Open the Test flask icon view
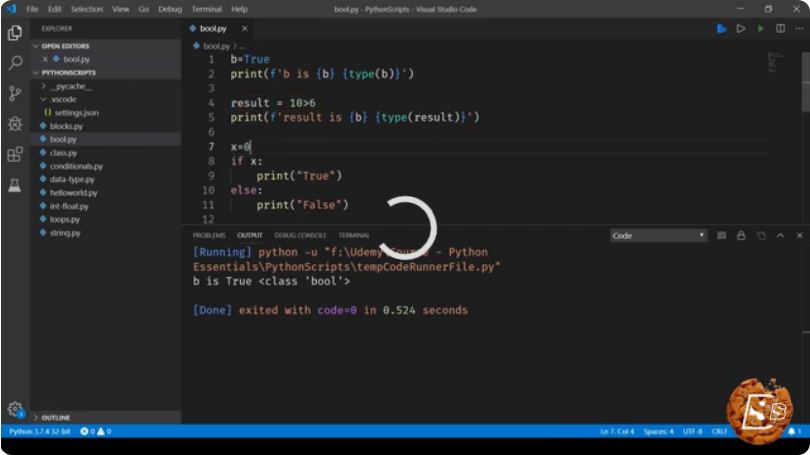The width and height of the screenshot is (810, 455). 15,185
